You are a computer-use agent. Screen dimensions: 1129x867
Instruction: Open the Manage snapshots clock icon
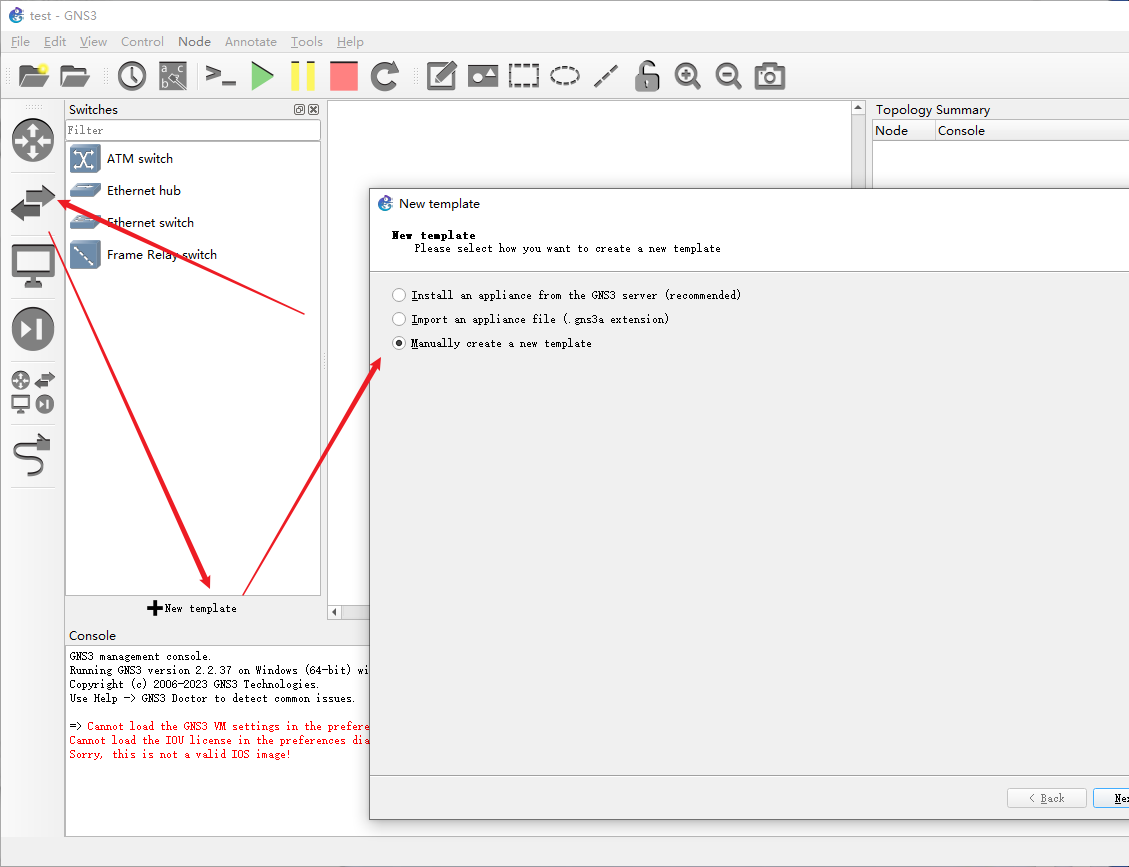[132, 76]
